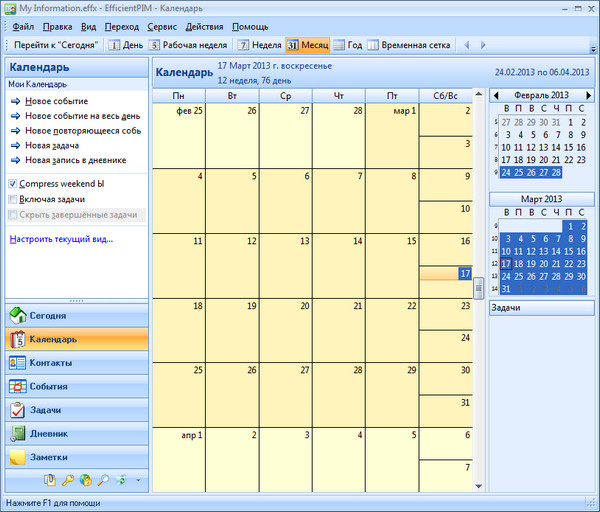The width and height of the screenshot is (600, 512).
Task: Open the Заметки (Notes) section
Action: coord(76,458)
